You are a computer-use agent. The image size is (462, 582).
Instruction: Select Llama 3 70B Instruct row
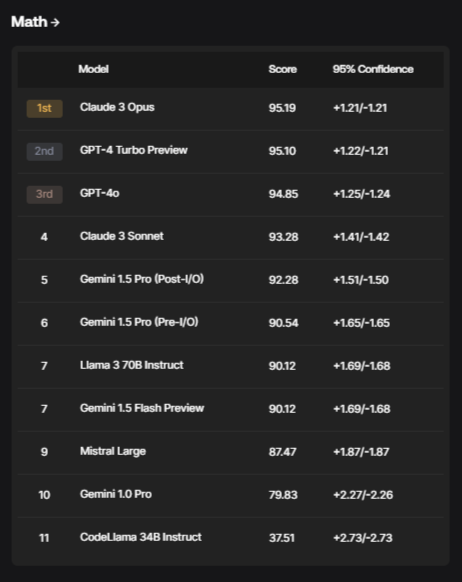(x=230, y=367)
